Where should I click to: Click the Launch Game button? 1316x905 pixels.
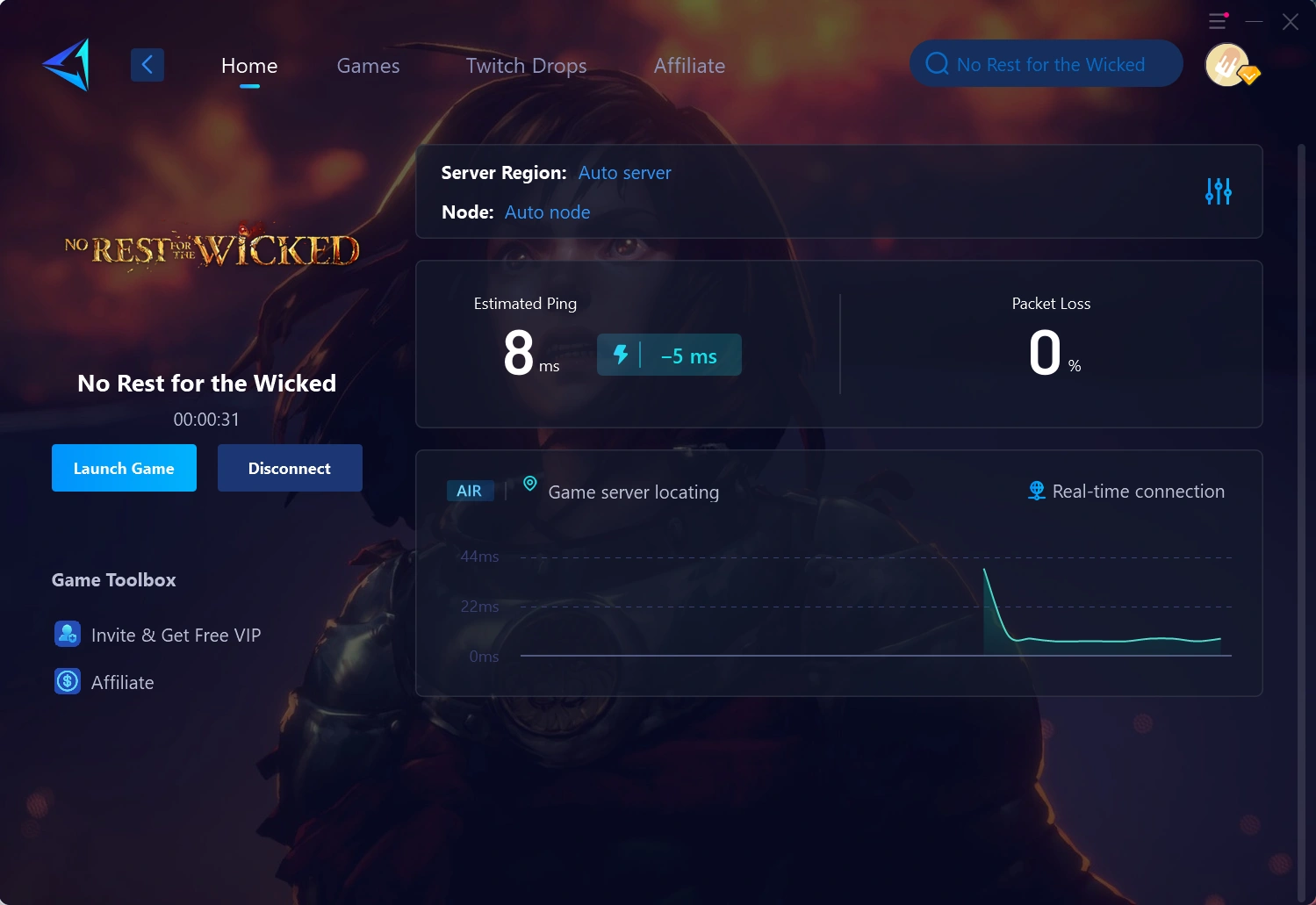(x=124, y=468)
